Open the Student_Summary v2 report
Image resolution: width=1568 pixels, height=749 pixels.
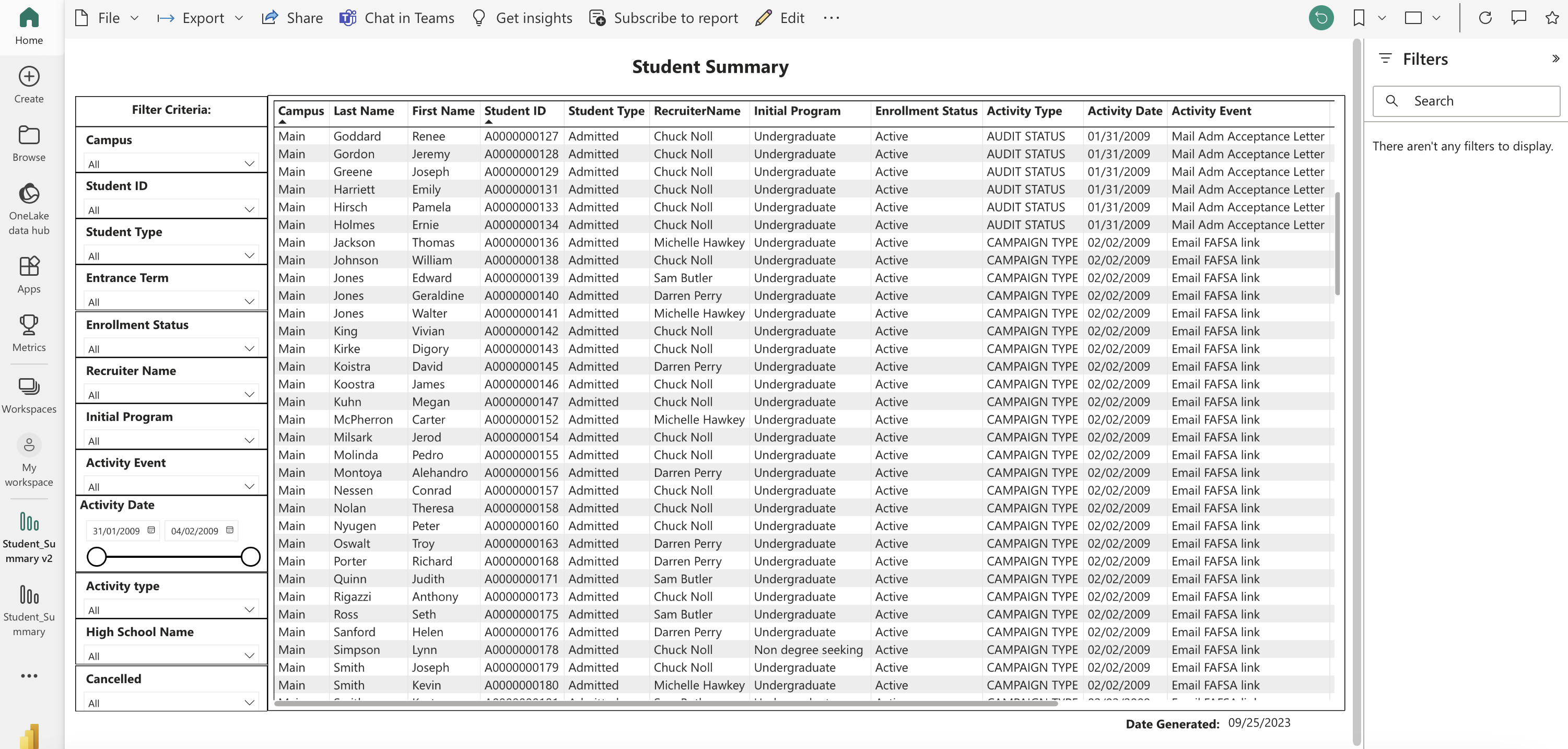click(29, 537)
